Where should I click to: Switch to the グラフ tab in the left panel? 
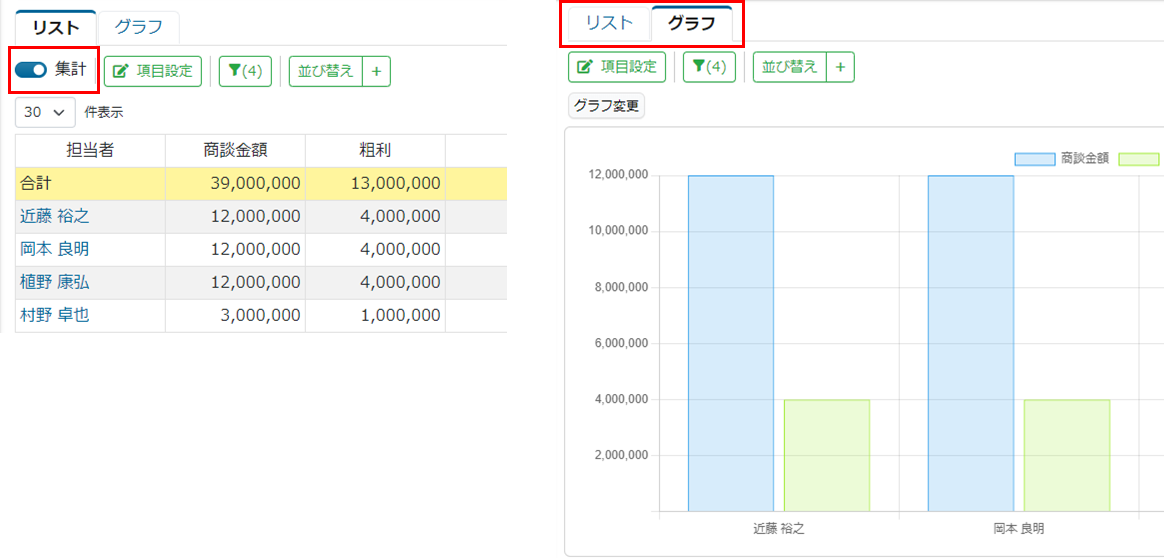coord(138,28)
